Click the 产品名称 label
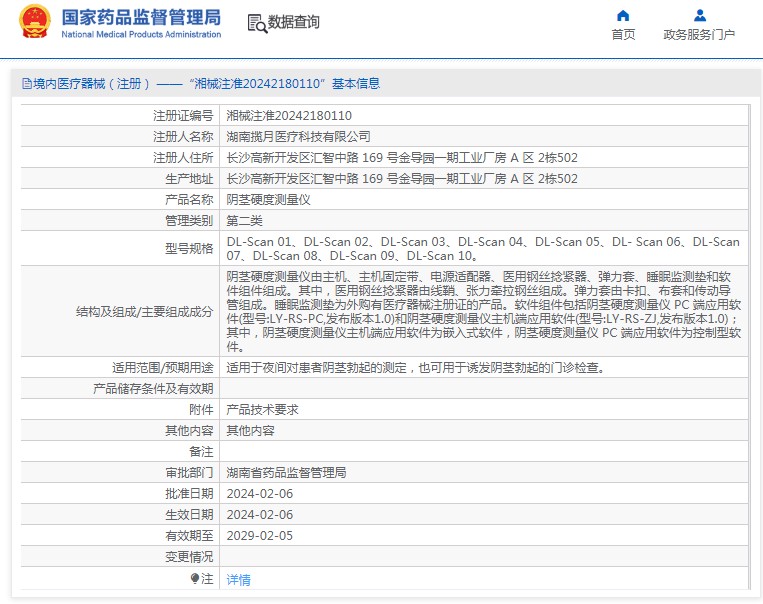763x604 pixels. [x=189, y=200]
